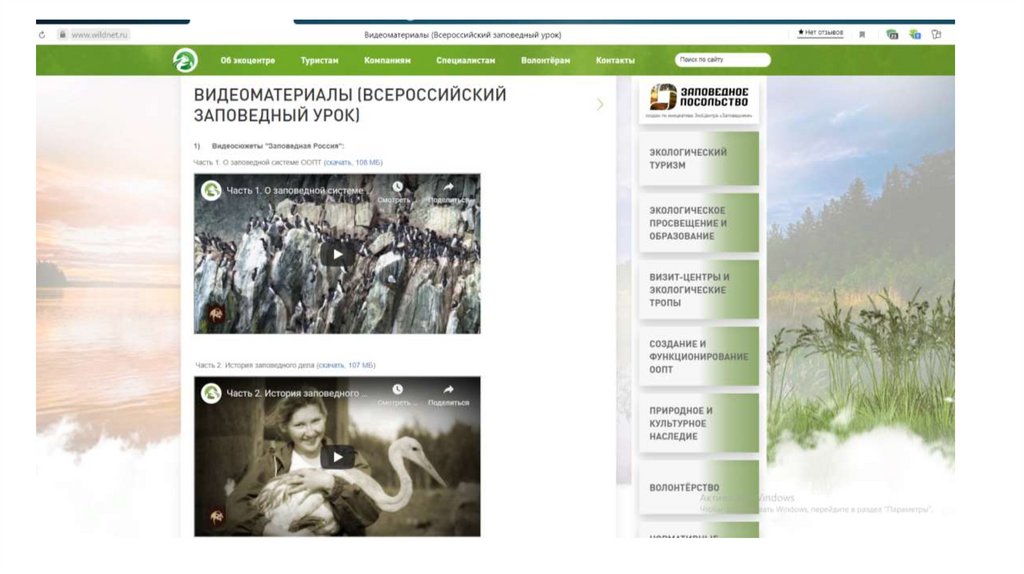Image resolution: width=1024 pixels, height=574 pixels.
Task: Expand the chevron next to page title
Action: point(600,104)
